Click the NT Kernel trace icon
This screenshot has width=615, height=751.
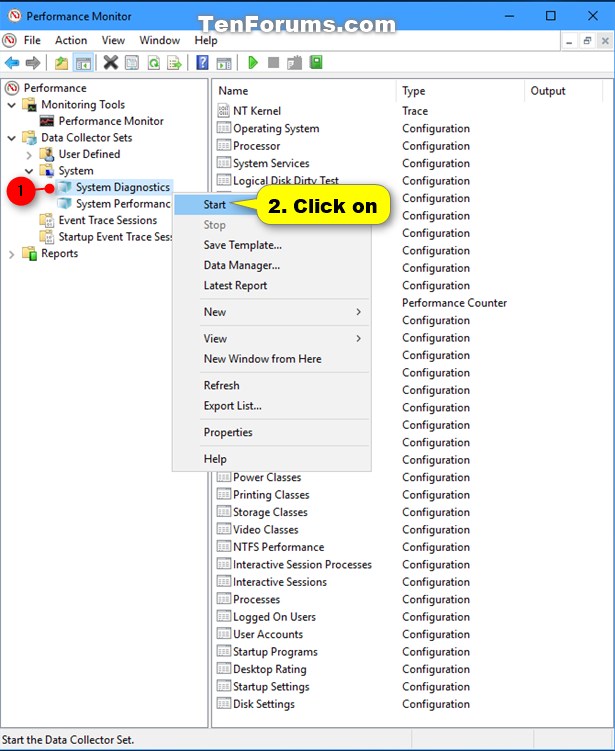(x=223, y=111)
